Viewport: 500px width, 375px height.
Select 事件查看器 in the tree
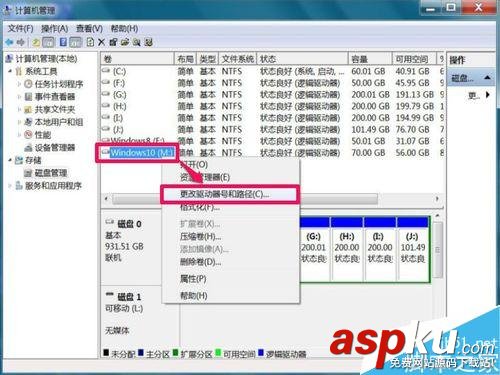tap(55, 97)
